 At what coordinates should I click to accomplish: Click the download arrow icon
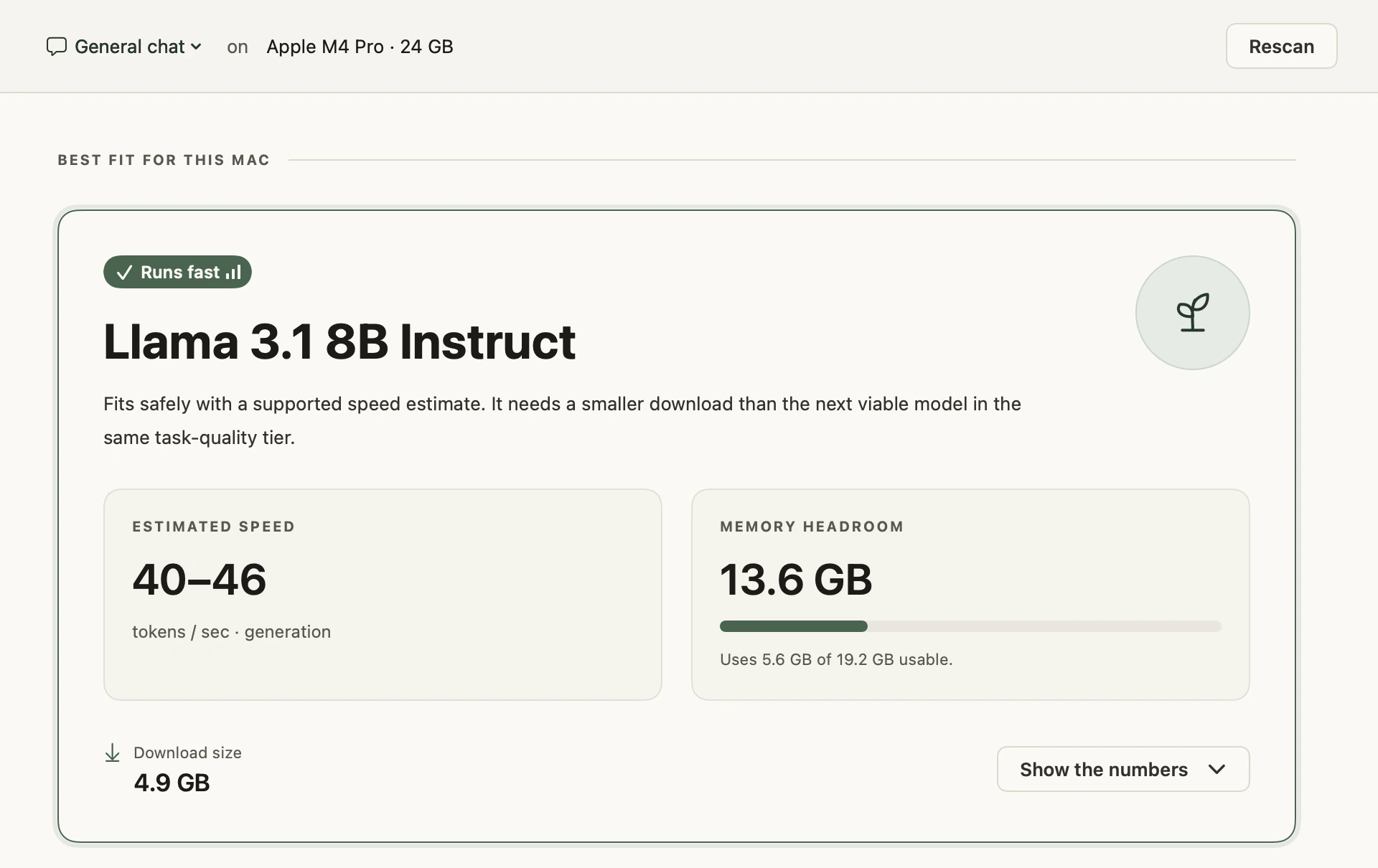(112, 753)
